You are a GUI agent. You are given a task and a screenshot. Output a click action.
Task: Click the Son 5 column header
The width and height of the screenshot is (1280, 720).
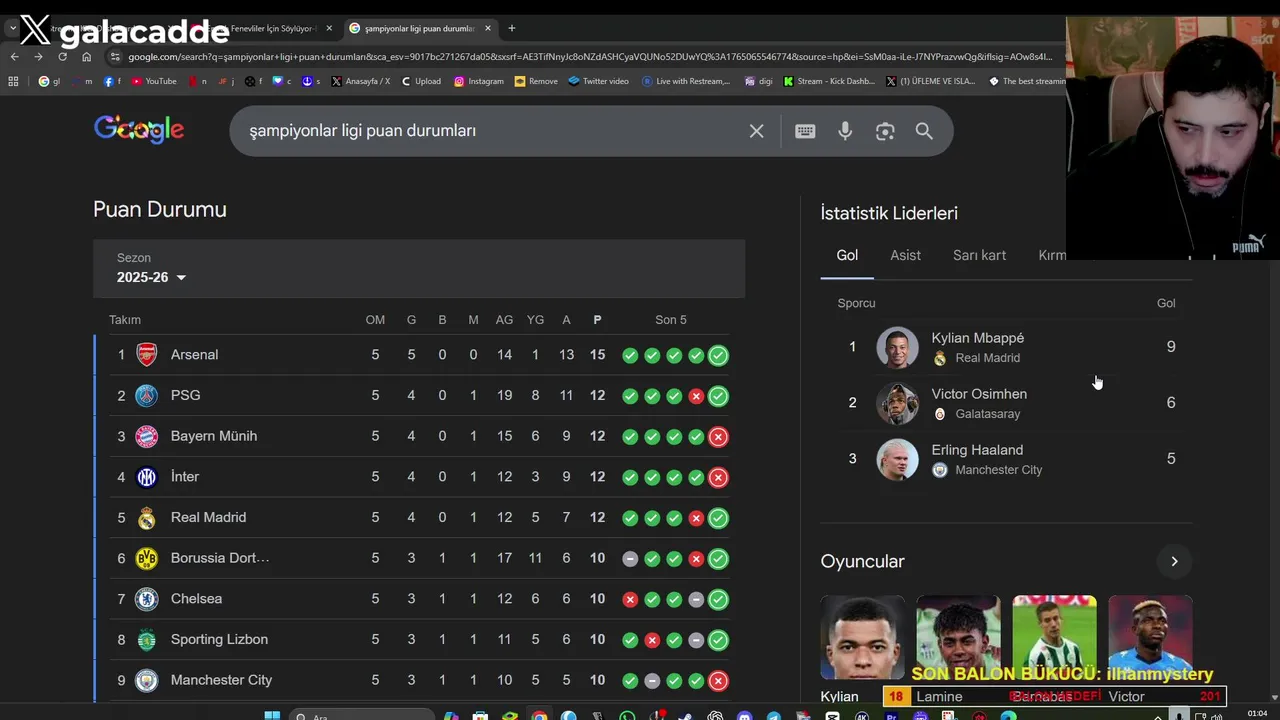[671, 320]
